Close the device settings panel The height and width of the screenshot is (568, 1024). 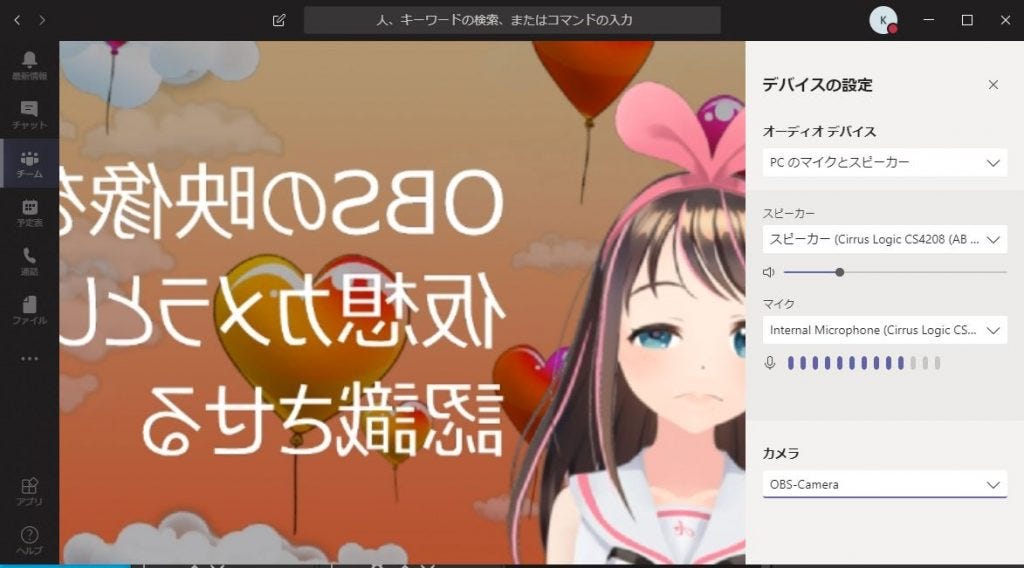point(993,85)
